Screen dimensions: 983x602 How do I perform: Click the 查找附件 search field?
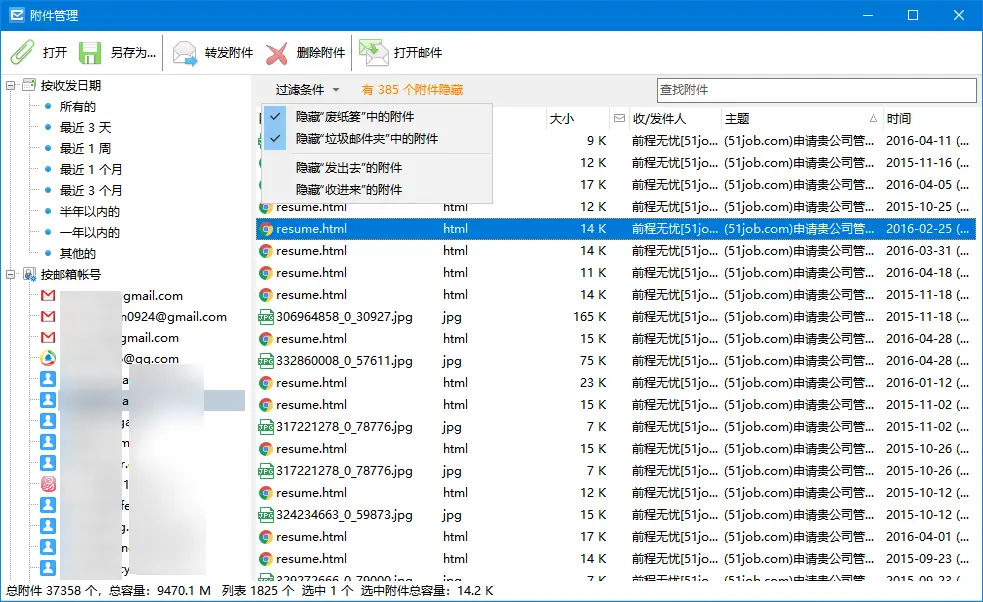coord(816,90)
